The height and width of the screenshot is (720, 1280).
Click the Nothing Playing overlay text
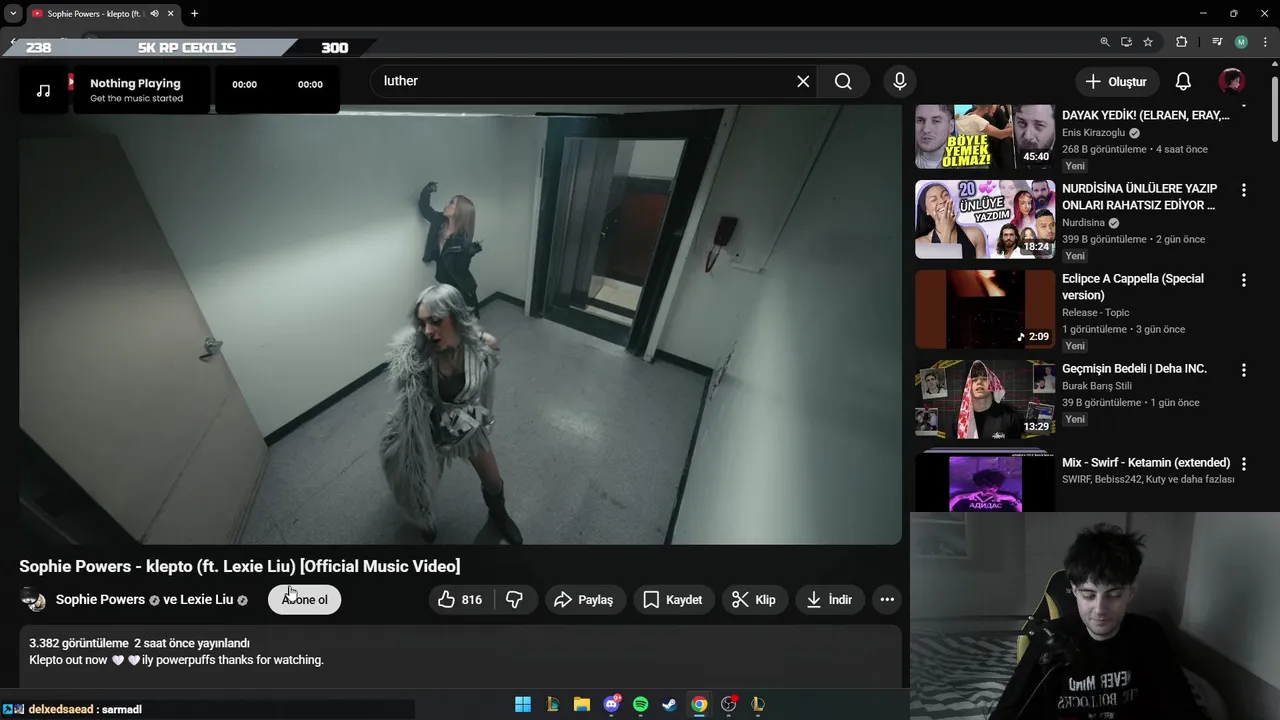pos(135,84)
